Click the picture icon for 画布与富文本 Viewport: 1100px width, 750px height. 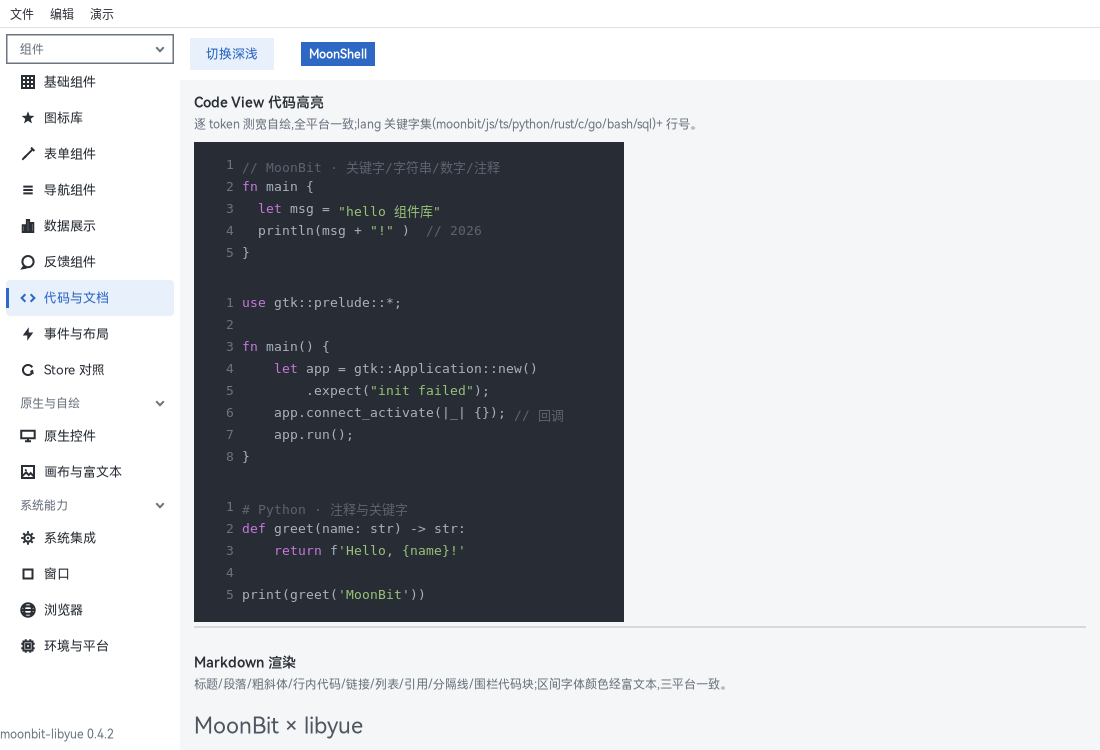pyautogui.click(x=28, y=472)
